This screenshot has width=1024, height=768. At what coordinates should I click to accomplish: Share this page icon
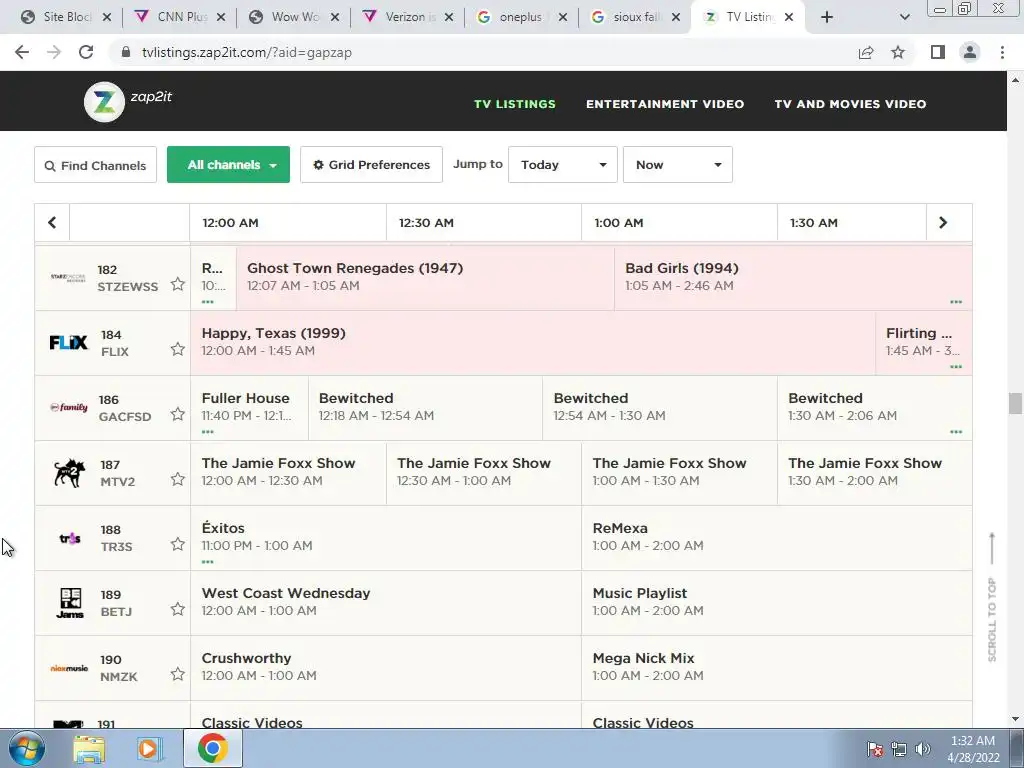click(x=866, y=52)
